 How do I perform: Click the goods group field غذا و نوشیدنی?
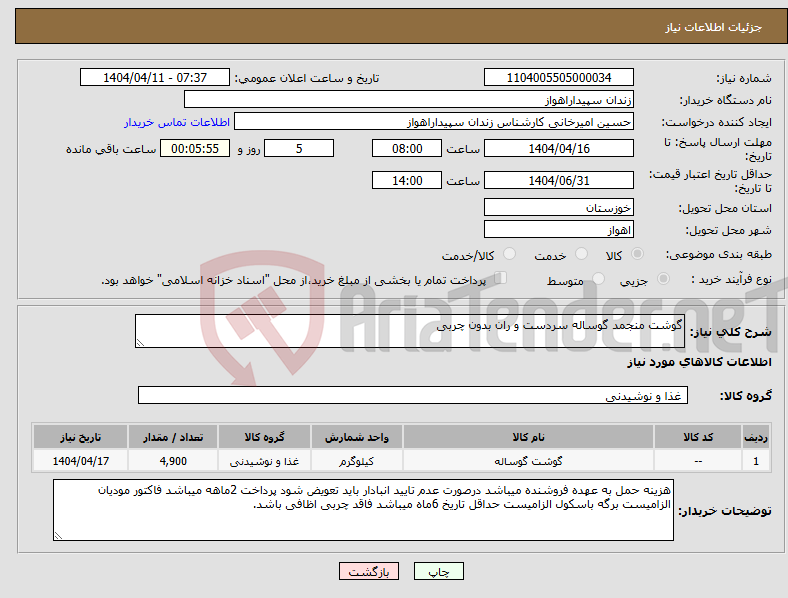pyautogui.click(x=413, y=395)
